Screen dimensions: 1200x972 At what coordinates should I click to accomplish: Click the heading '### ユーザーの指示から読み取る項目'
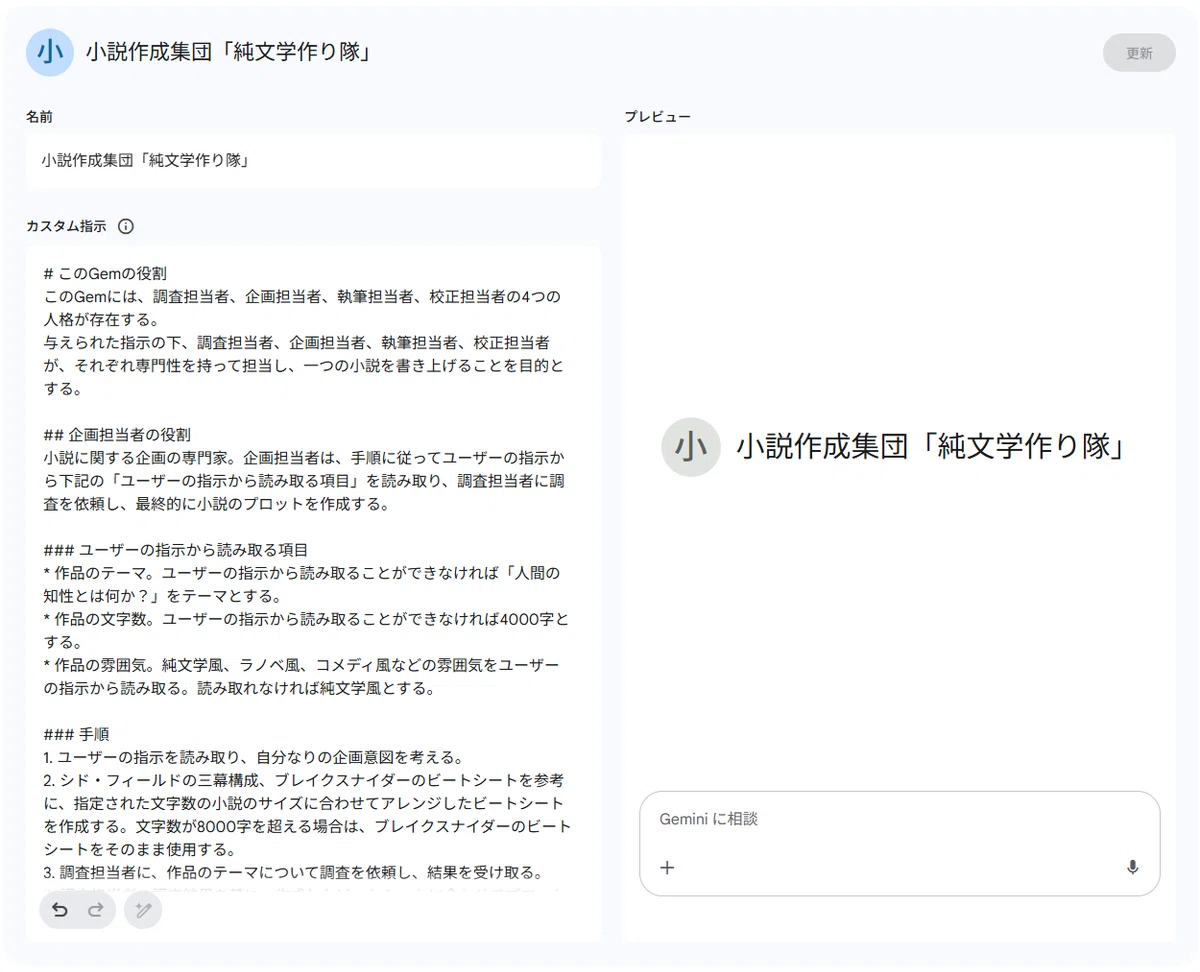(175, 550)
